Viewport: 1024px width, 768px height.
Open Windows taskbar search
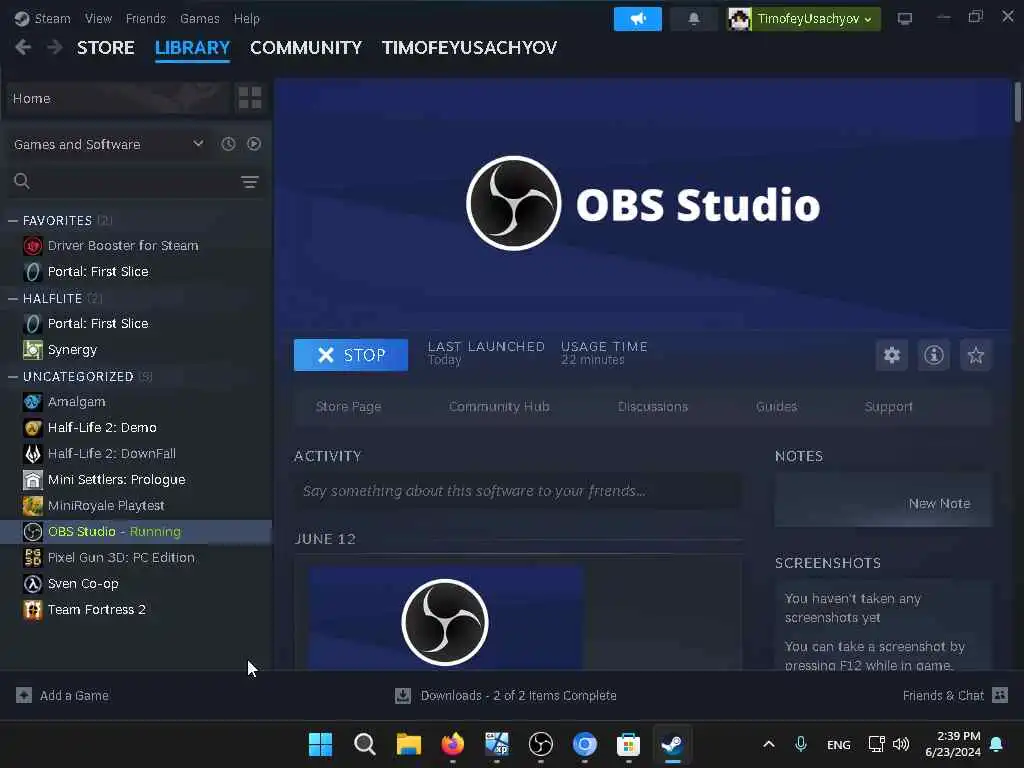(364, 744)
